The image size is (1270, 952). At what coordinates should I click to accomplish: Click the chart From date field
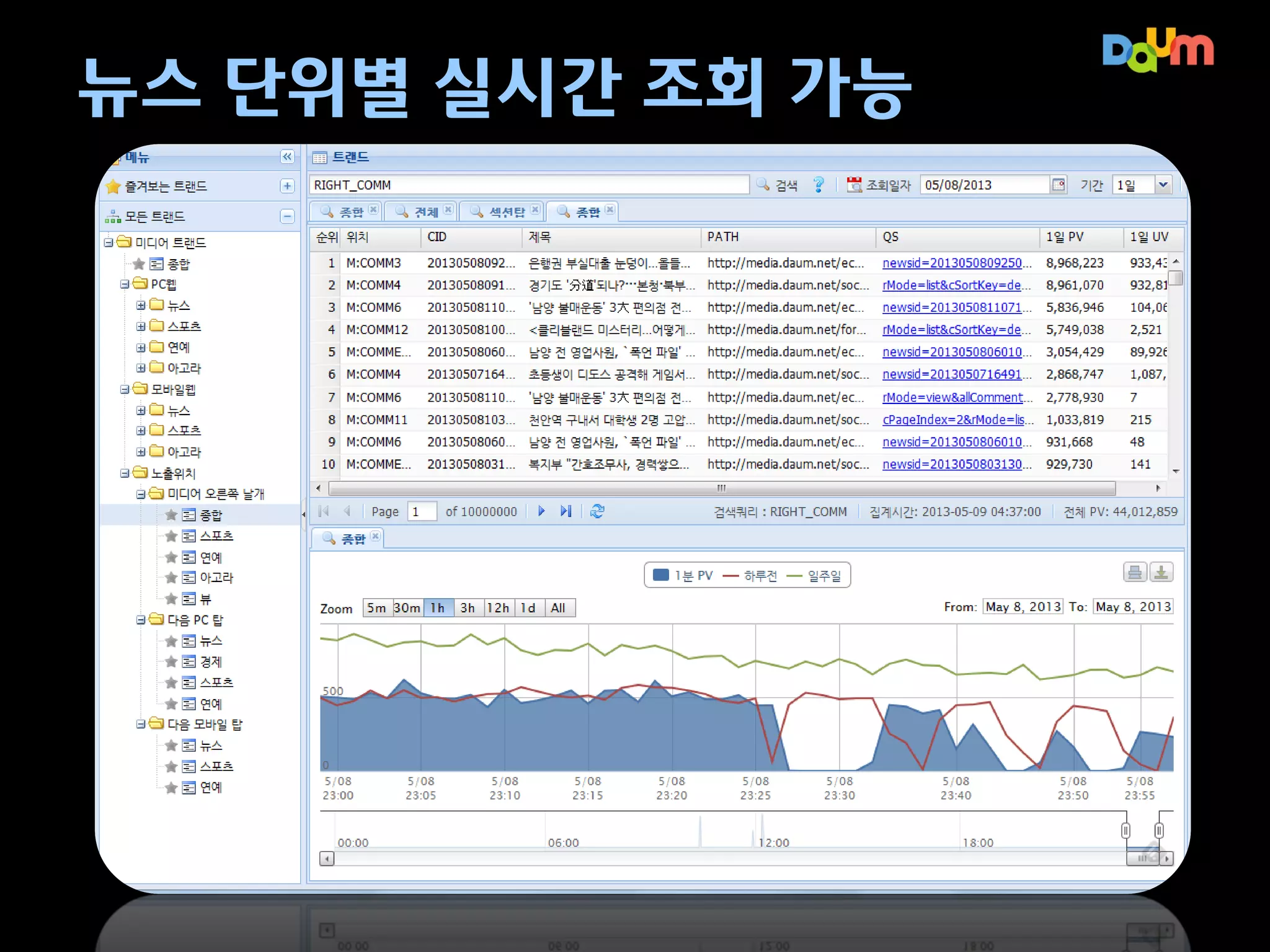tap(1023, 607)
